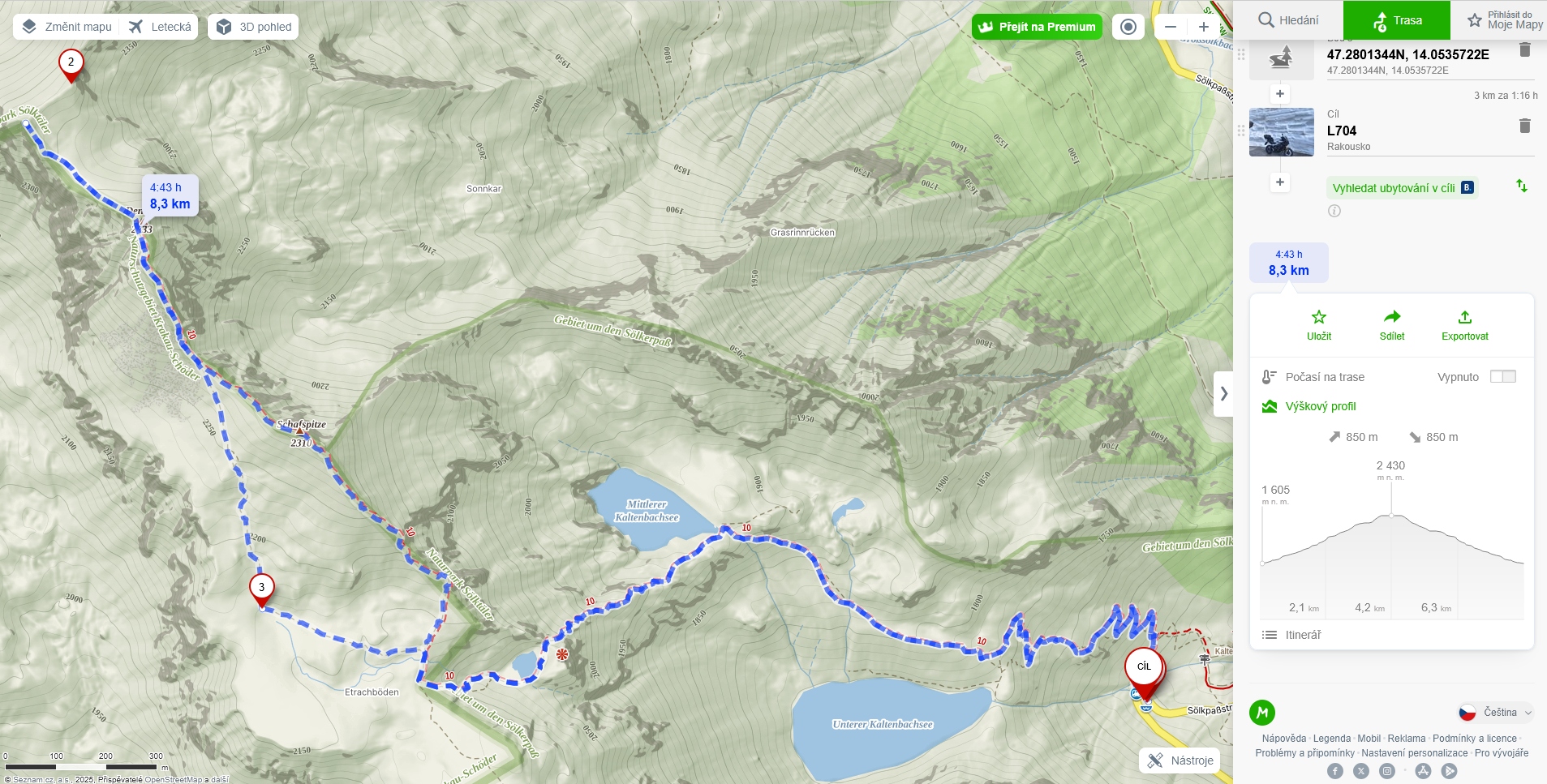Zoom out with the minus button
This screenshot has height=784, width=1547.
(1171, 27)
